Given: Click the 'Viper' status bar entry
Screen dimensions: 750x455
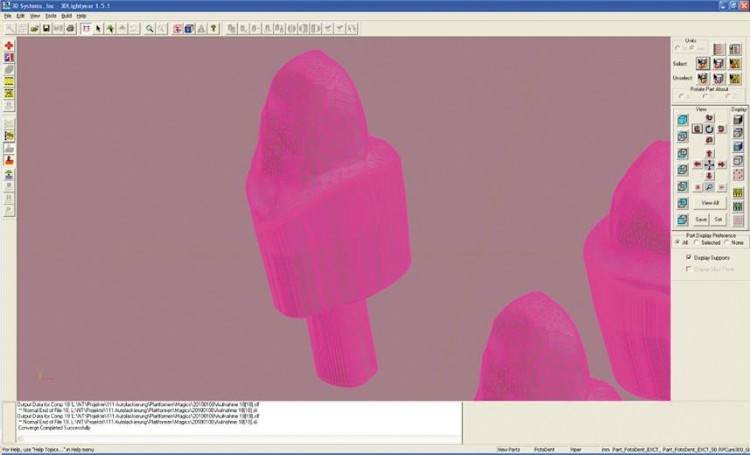Looking at the screenshot, I should tap(575, 450).
